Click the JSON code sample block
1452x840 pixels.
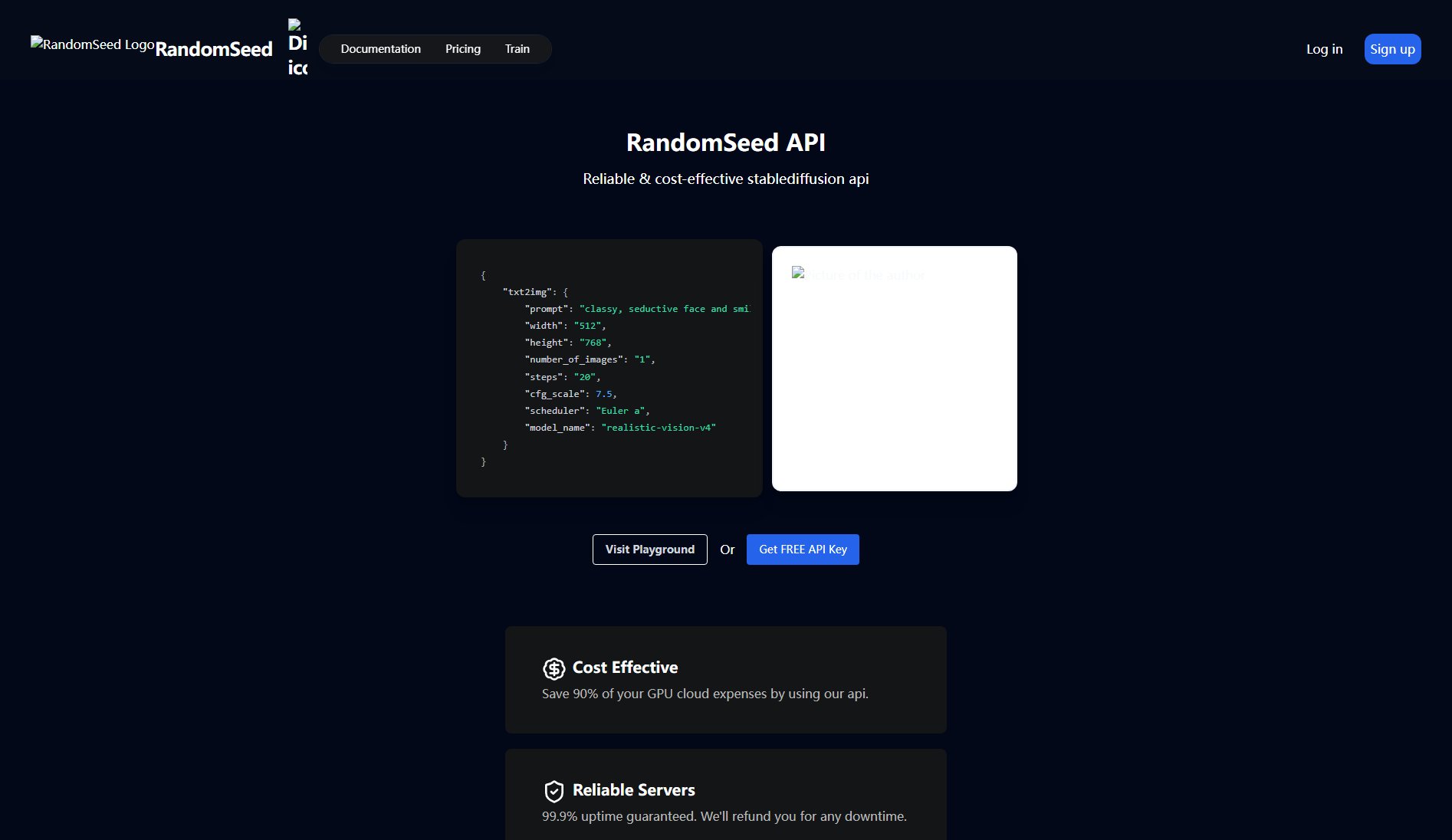pos(609,369)
